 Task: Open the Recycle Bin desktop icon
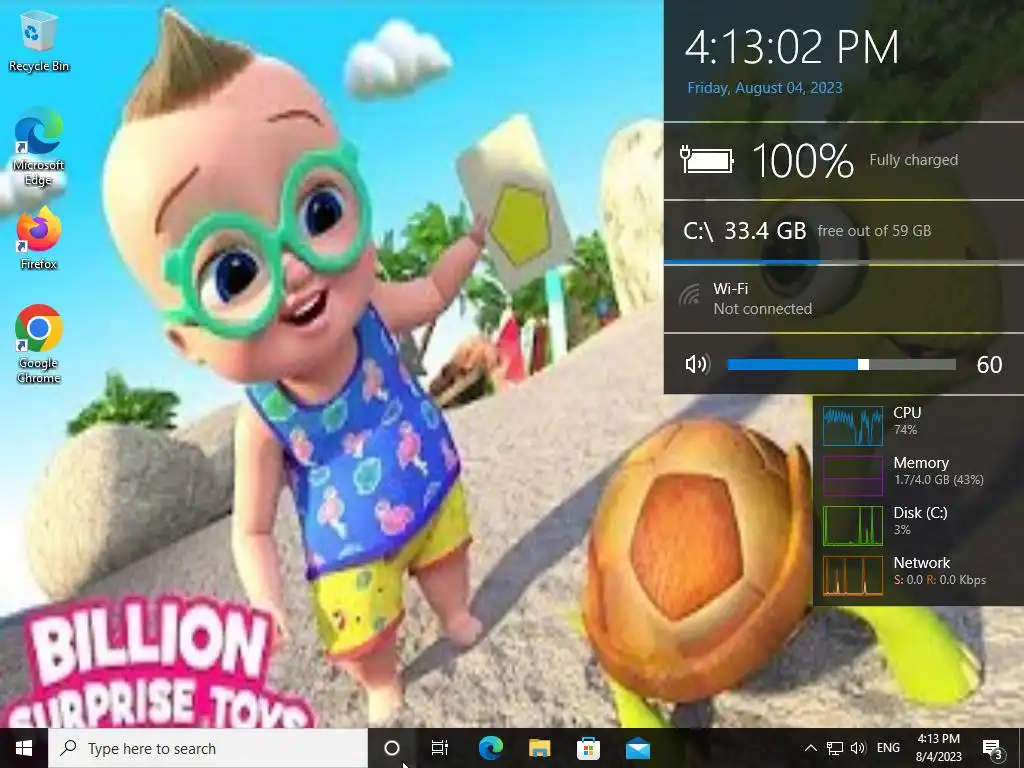coord(39,43)
